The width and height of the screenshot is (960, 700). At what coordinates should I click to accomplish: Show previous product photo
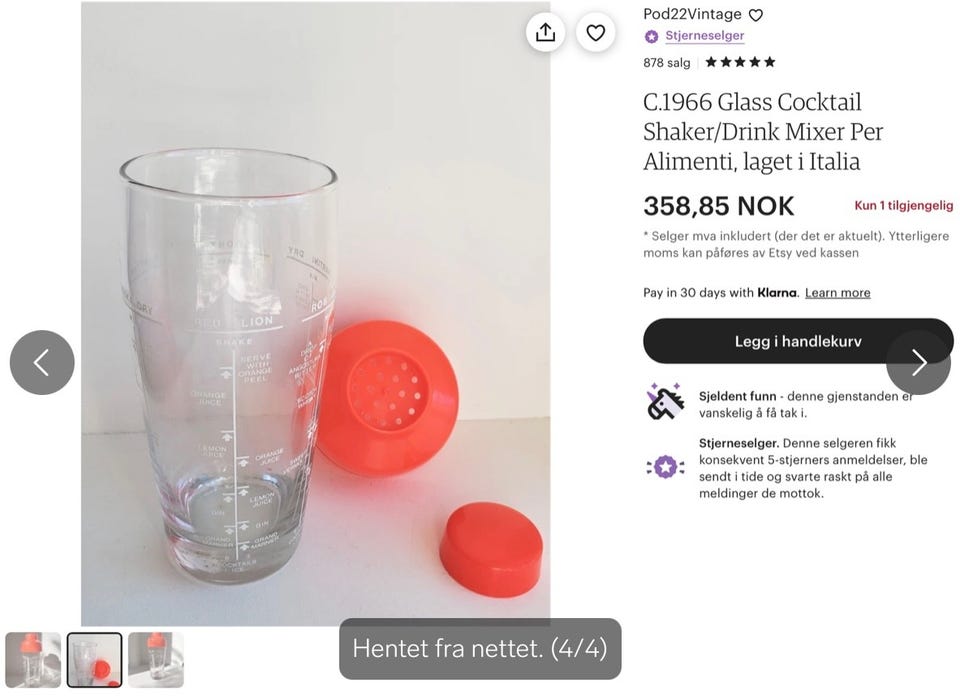click(42, 362)
